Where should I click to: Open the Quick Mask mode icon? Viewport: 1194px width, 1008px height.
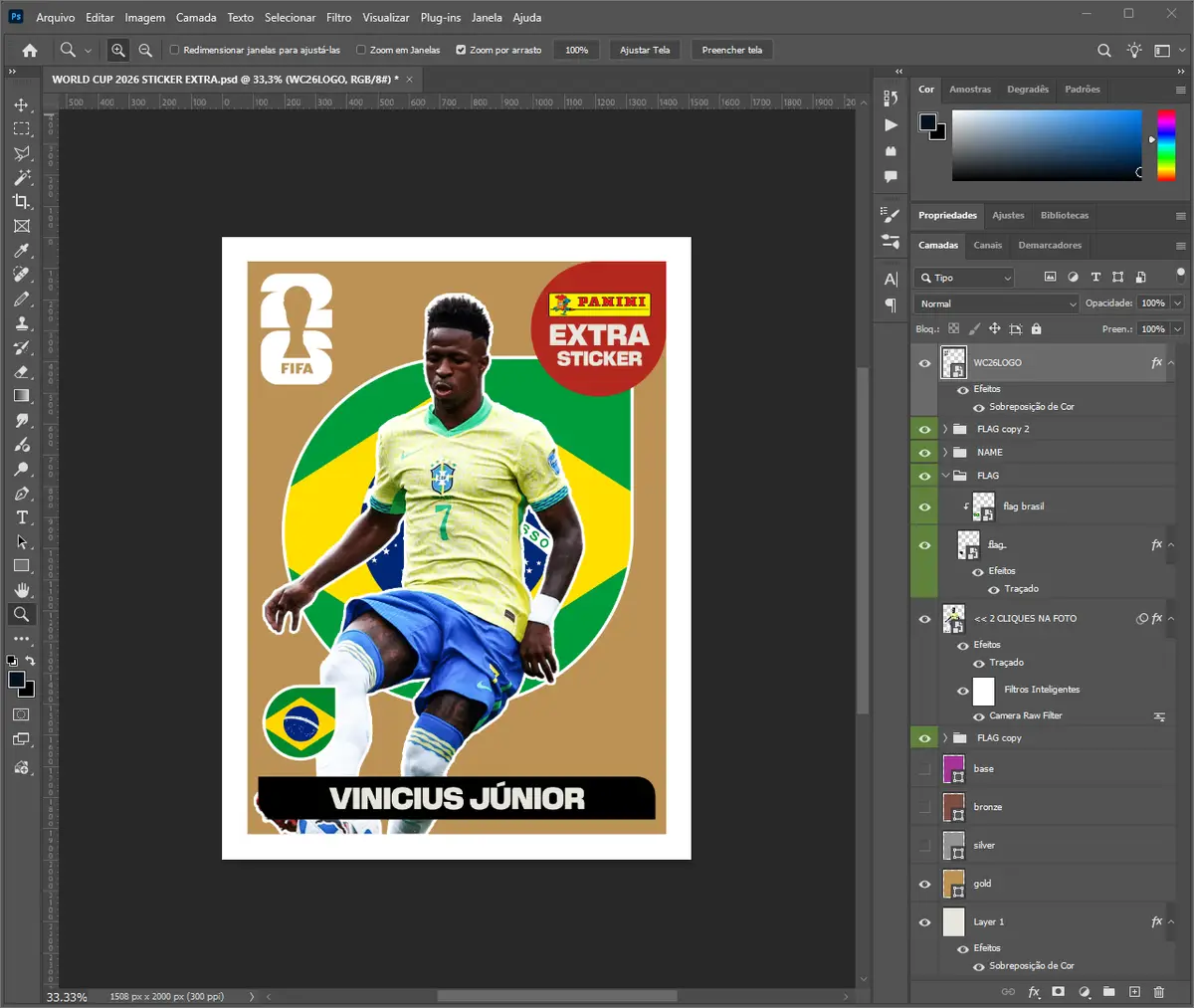tap(22, 714)
